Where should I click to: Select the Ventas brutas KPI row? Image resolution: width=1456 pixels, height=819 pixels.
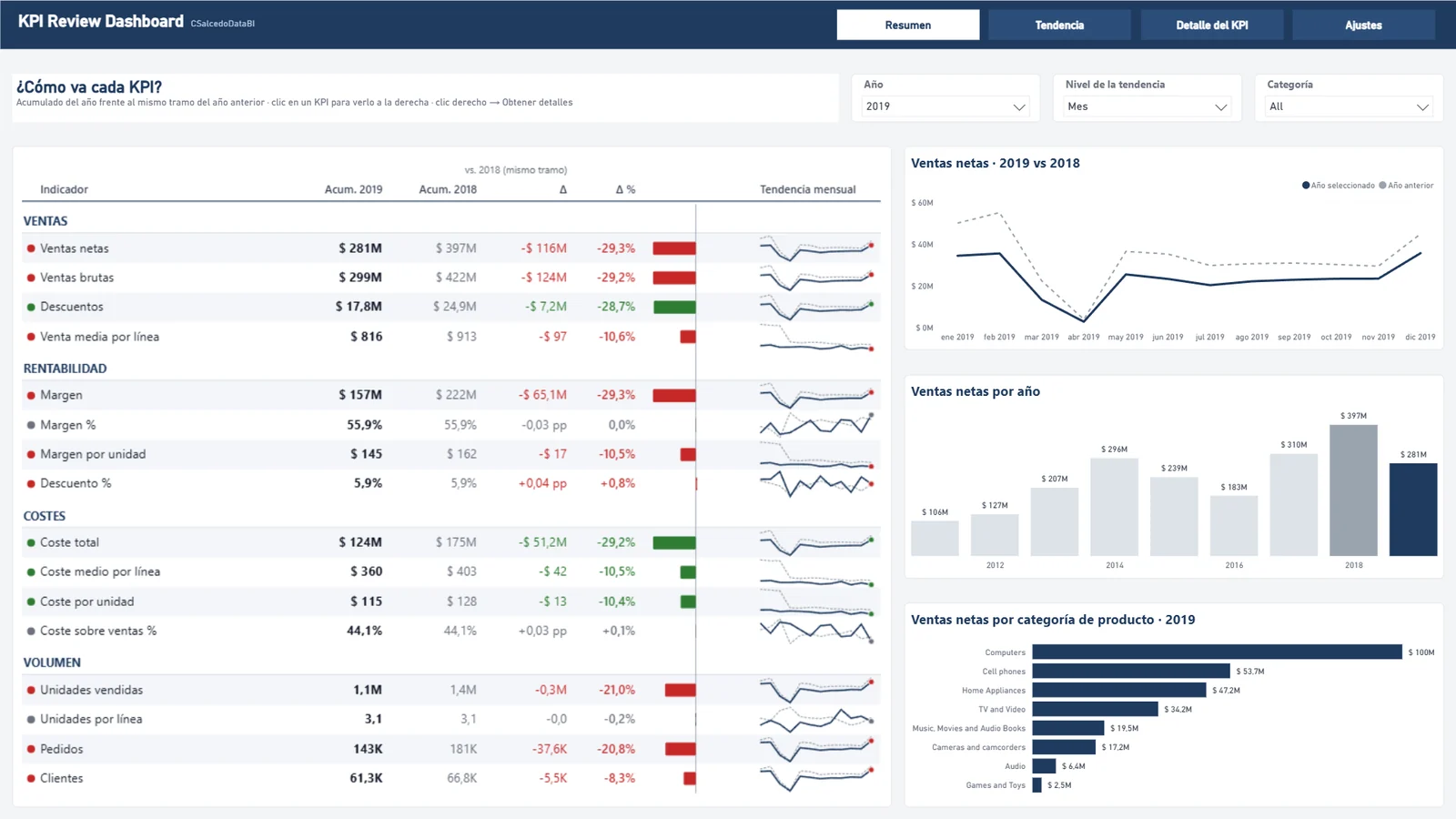click(451, 278)
